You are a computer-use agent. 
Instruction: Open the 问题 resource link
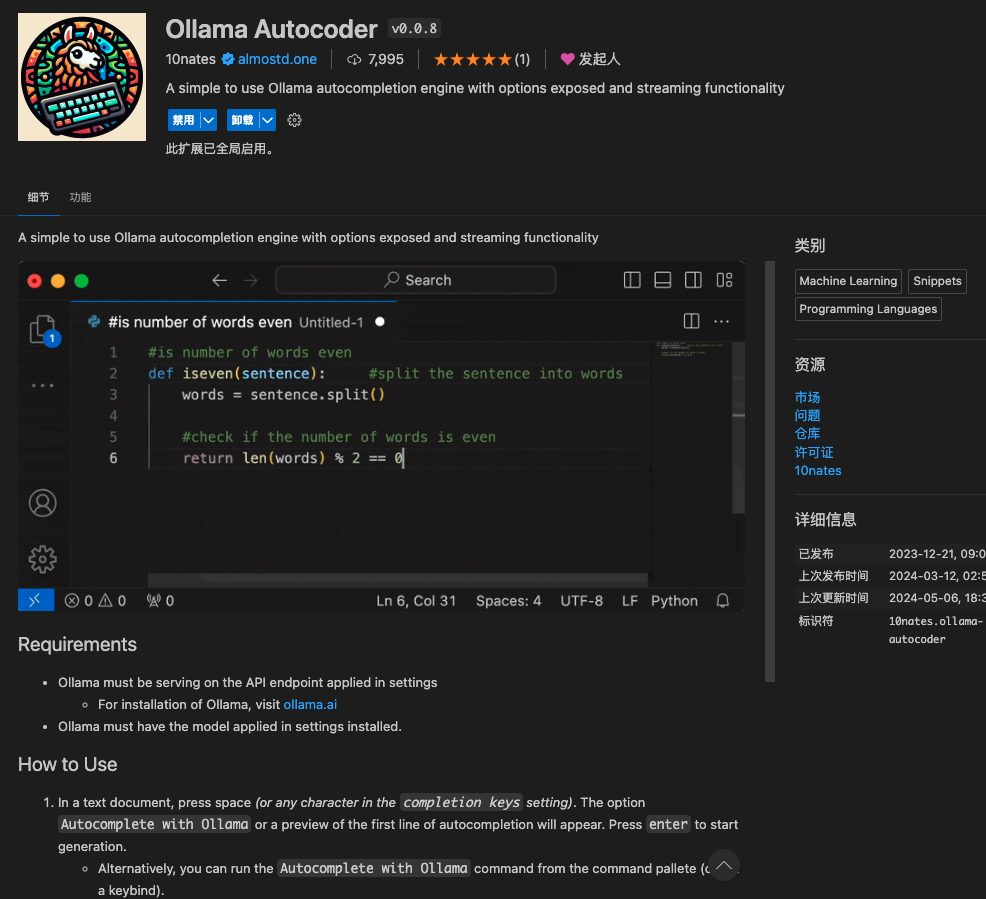point(807,416)
